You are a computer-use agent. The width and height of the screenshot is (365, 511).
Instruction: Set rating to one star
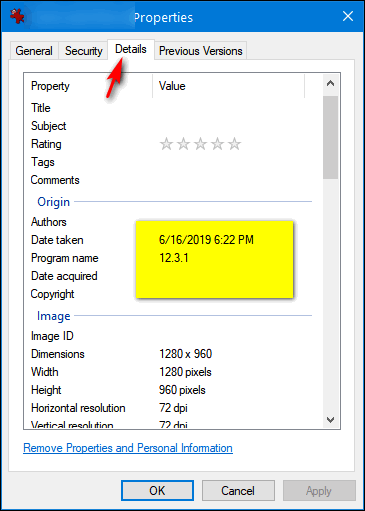pos(166,144)
